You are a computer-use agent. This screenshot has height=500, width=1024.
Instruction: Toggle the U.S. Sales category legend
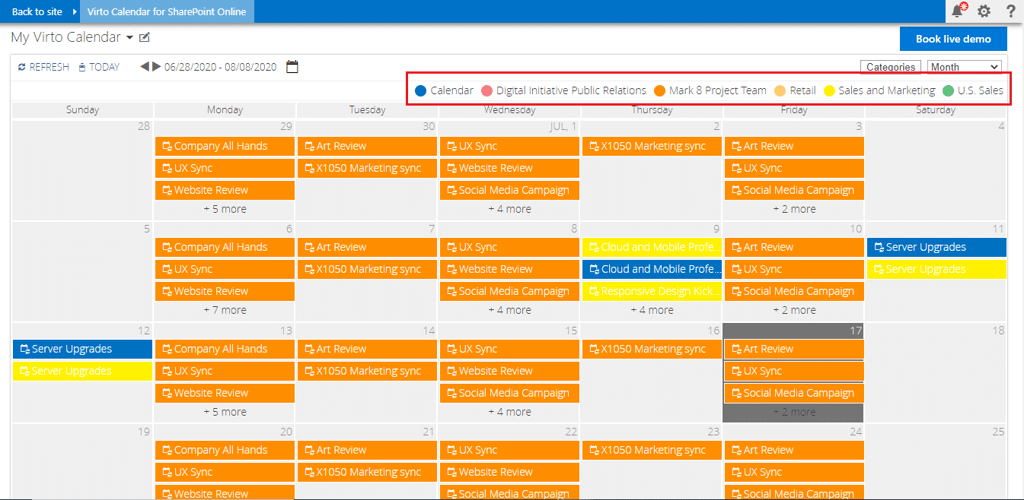tap(973, 91)
